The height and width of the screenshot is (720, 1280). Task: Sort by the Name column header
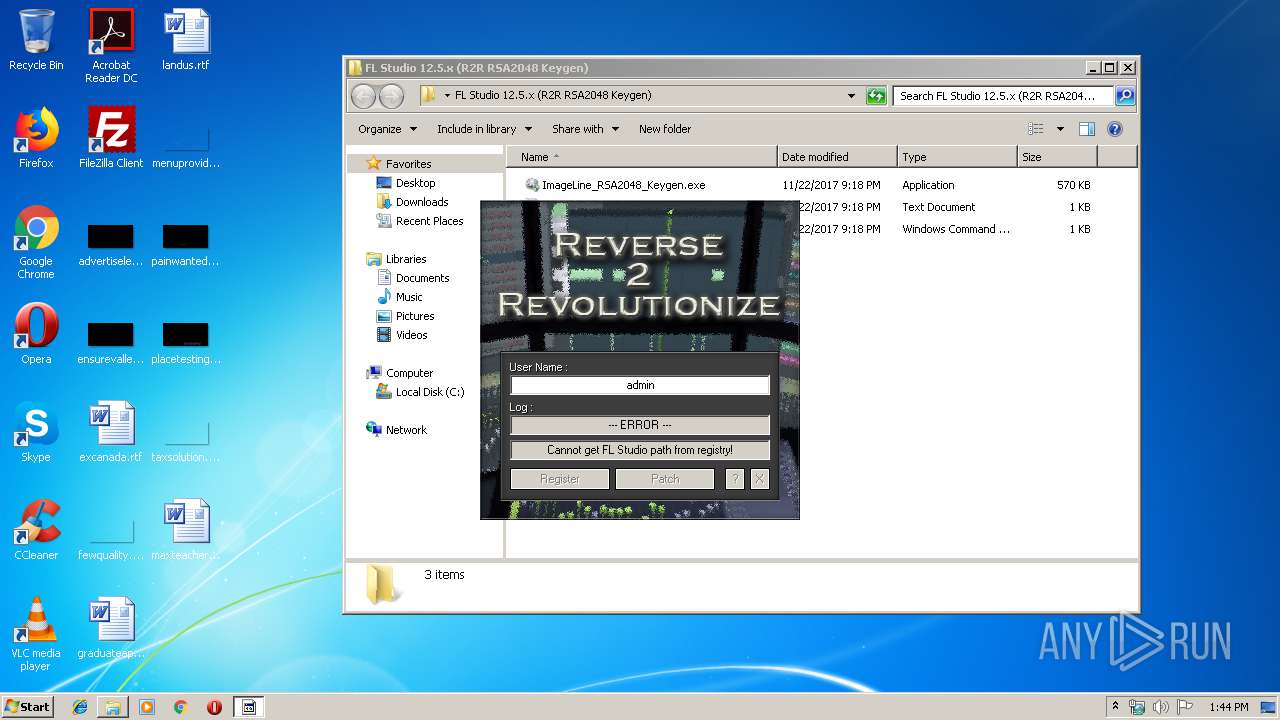(x=641, y=157)
